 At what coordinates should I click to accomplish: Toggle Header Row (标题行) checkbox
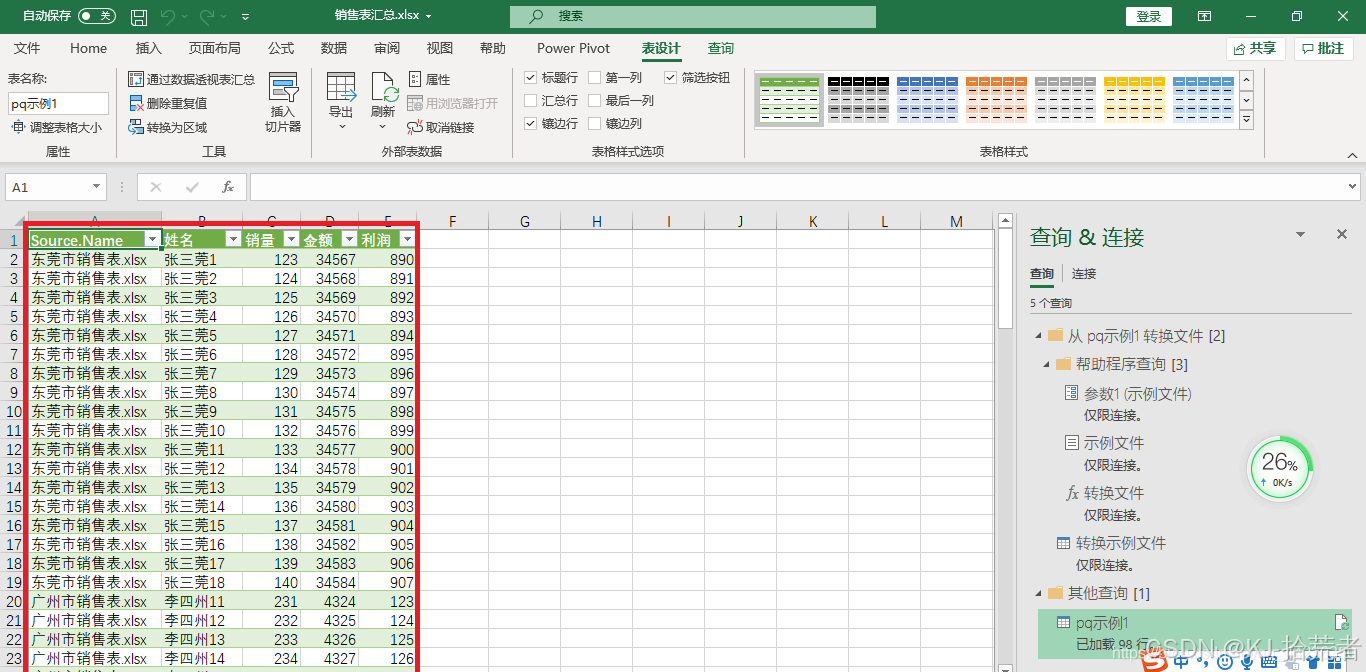pyautogui.click(x=531, y=77)
